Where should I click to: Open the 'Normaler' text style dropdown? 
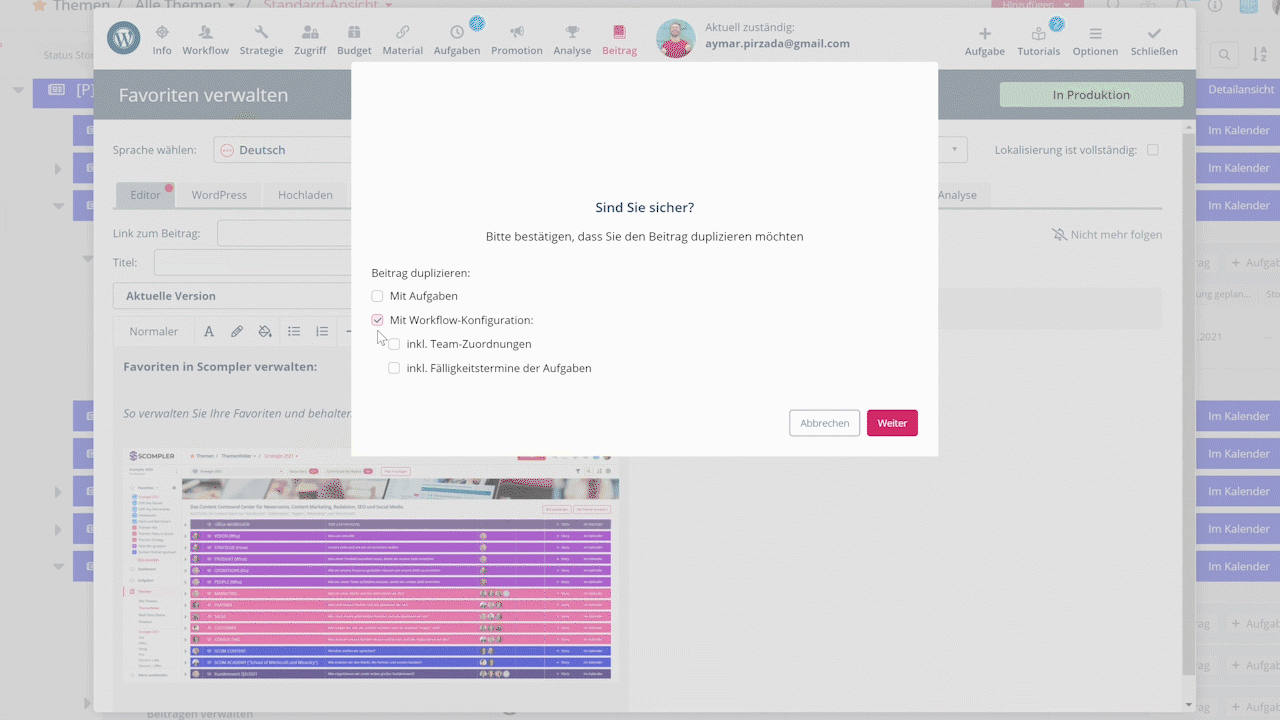153,332
